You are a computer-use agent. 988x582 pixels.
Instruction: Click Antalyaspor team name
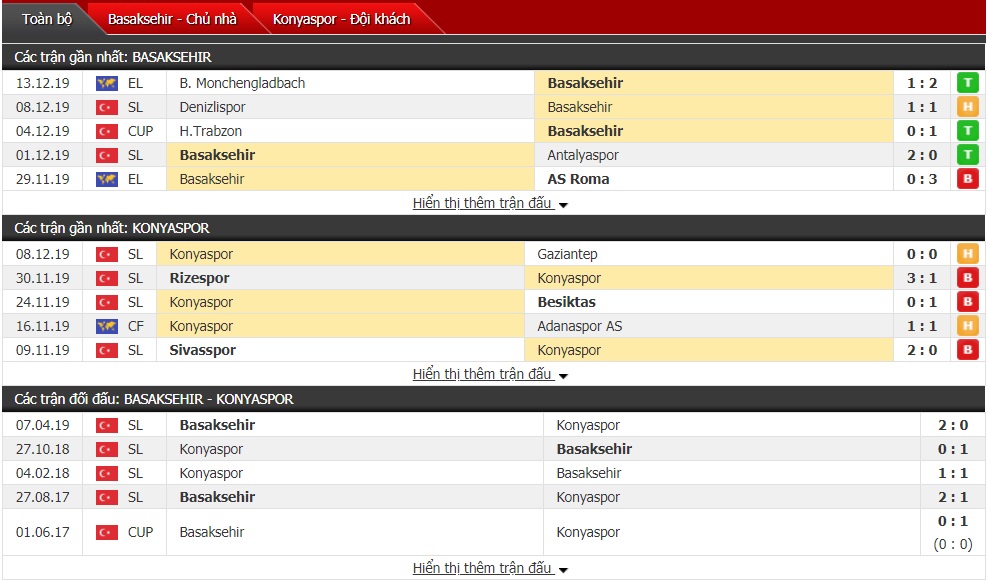pos(583,155)
